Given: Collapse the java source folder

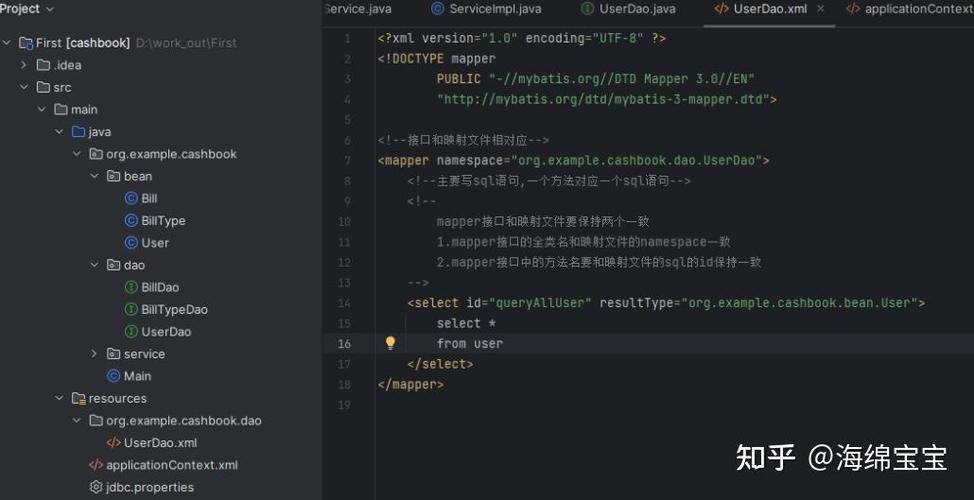Looking at the screenshot, I should point(59,132).
